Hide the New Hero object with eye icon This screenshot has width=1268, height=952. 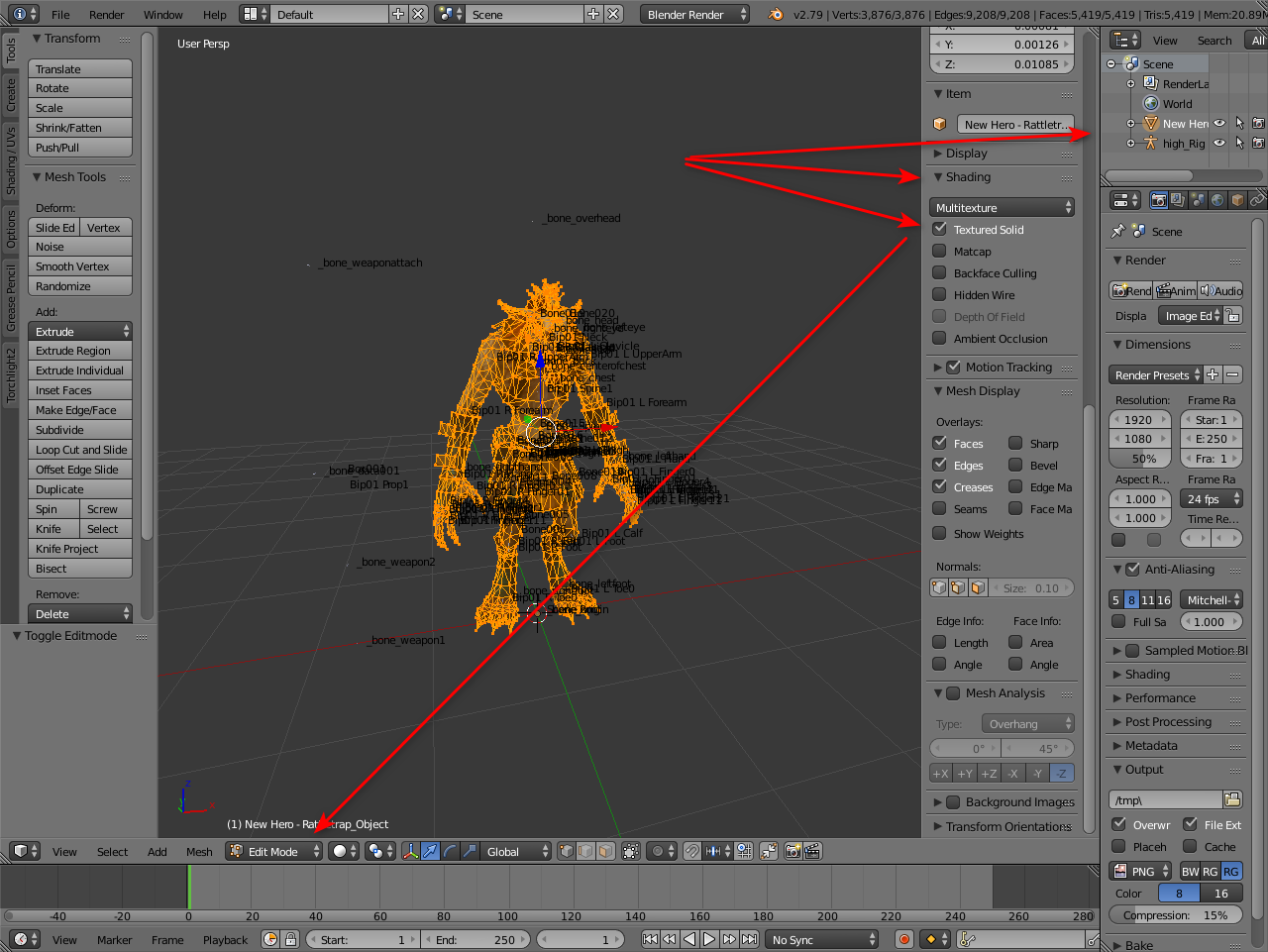pos(1219,124)
